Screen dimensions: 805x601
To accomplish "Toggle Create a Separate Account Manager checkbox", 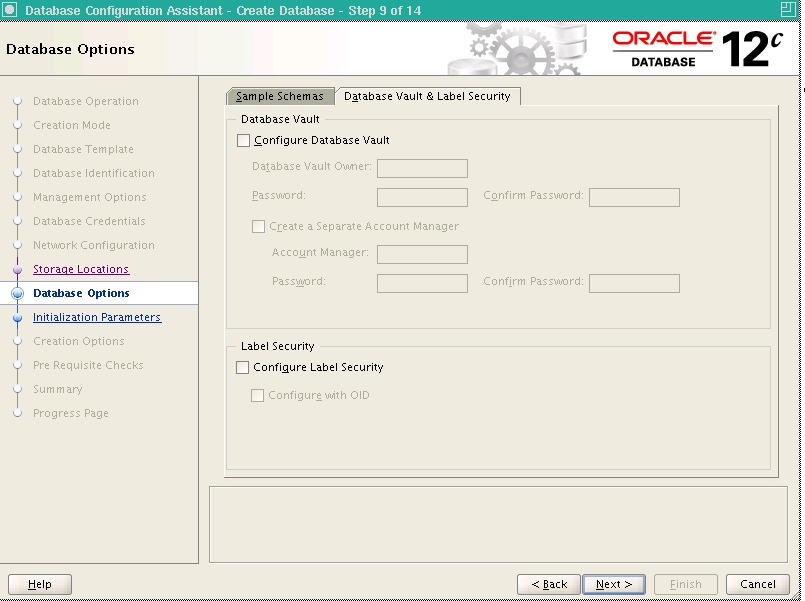I will (x=258, y=227).
